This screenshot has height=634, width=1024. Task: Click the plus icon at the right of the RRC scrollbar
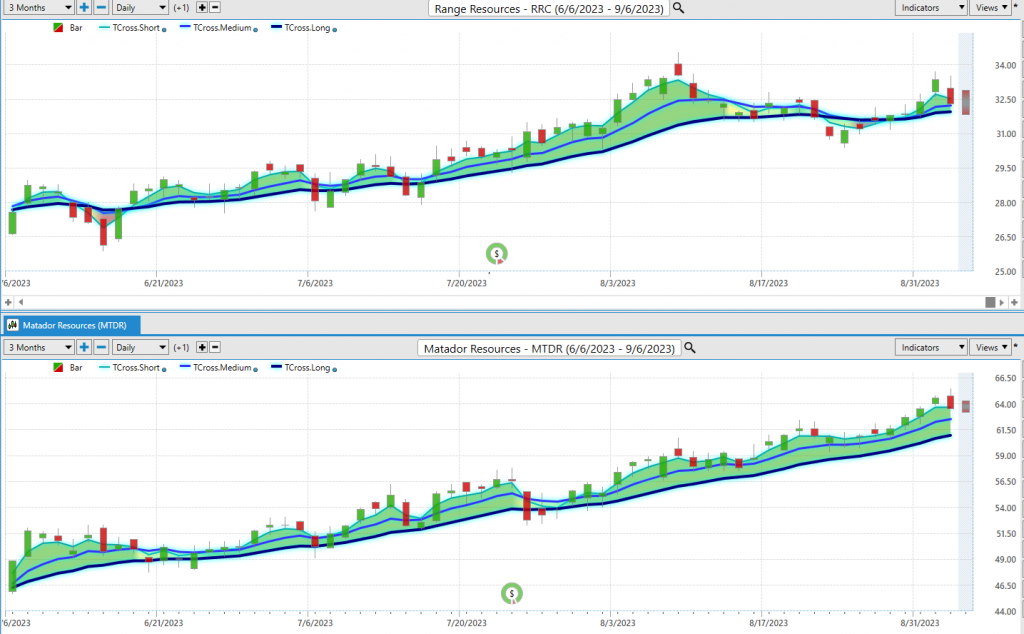coord(1014,302)
